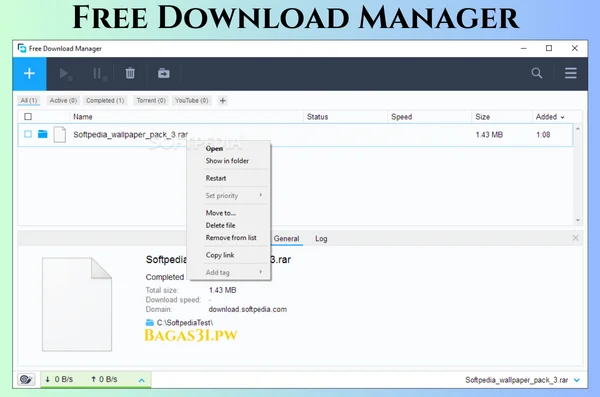Click the Completed status in details panel

(165, 277)
